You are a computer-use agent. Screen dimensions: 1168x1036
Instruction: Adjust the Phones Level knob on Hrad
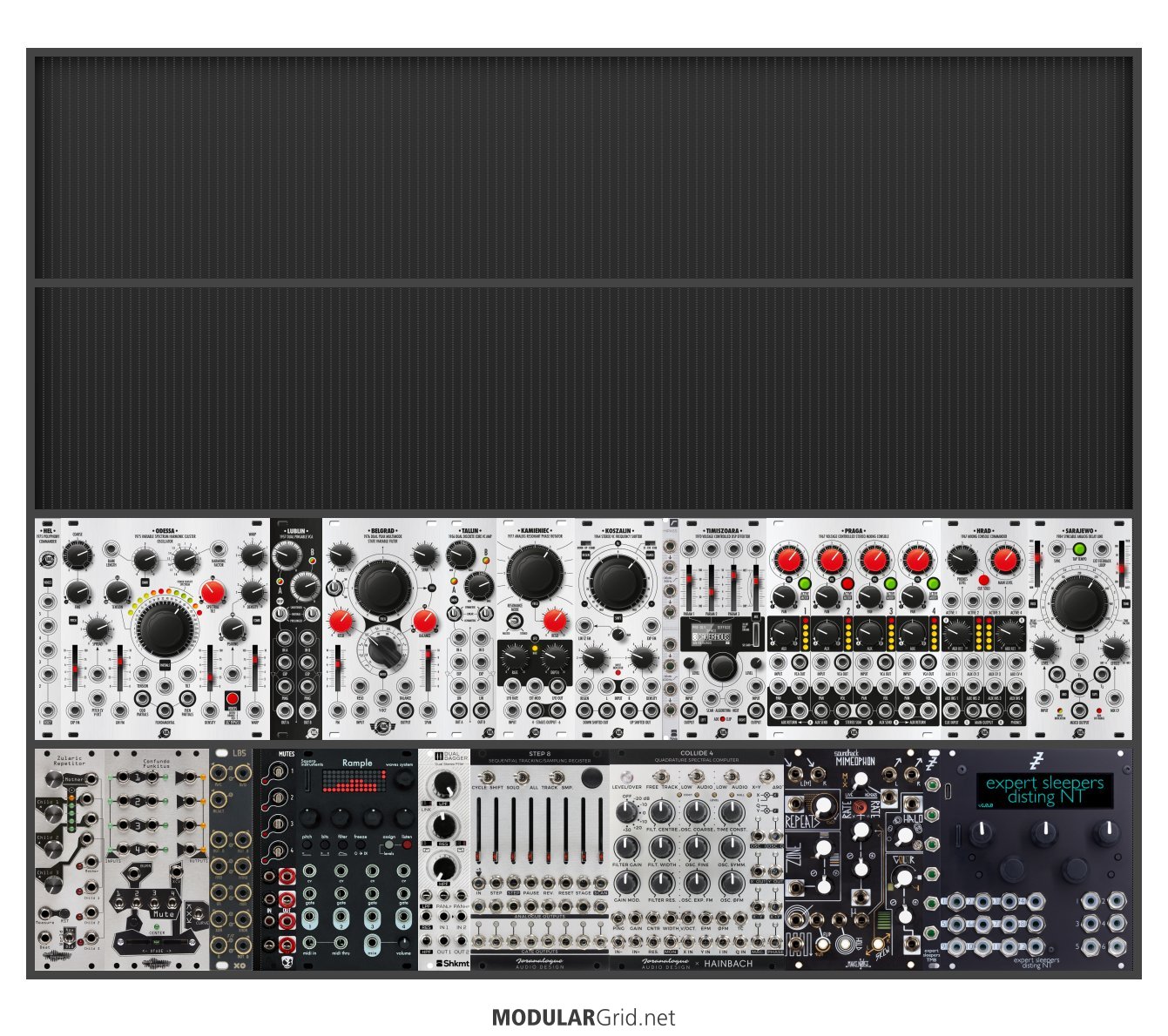click(x=962, y=560)
